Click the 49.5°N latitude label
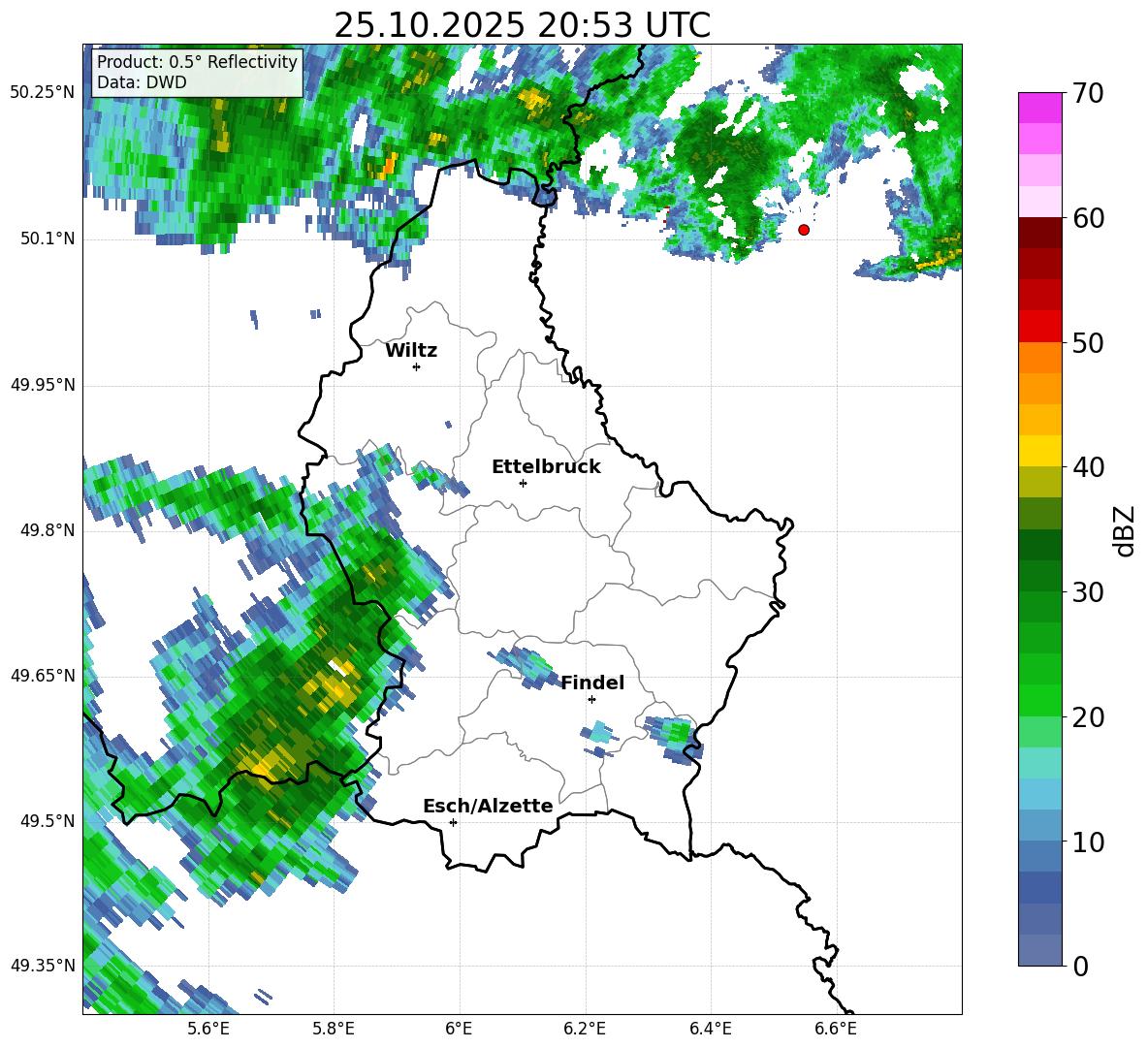Viewport: 1148px width, 1048px height. tap(48, 820)
